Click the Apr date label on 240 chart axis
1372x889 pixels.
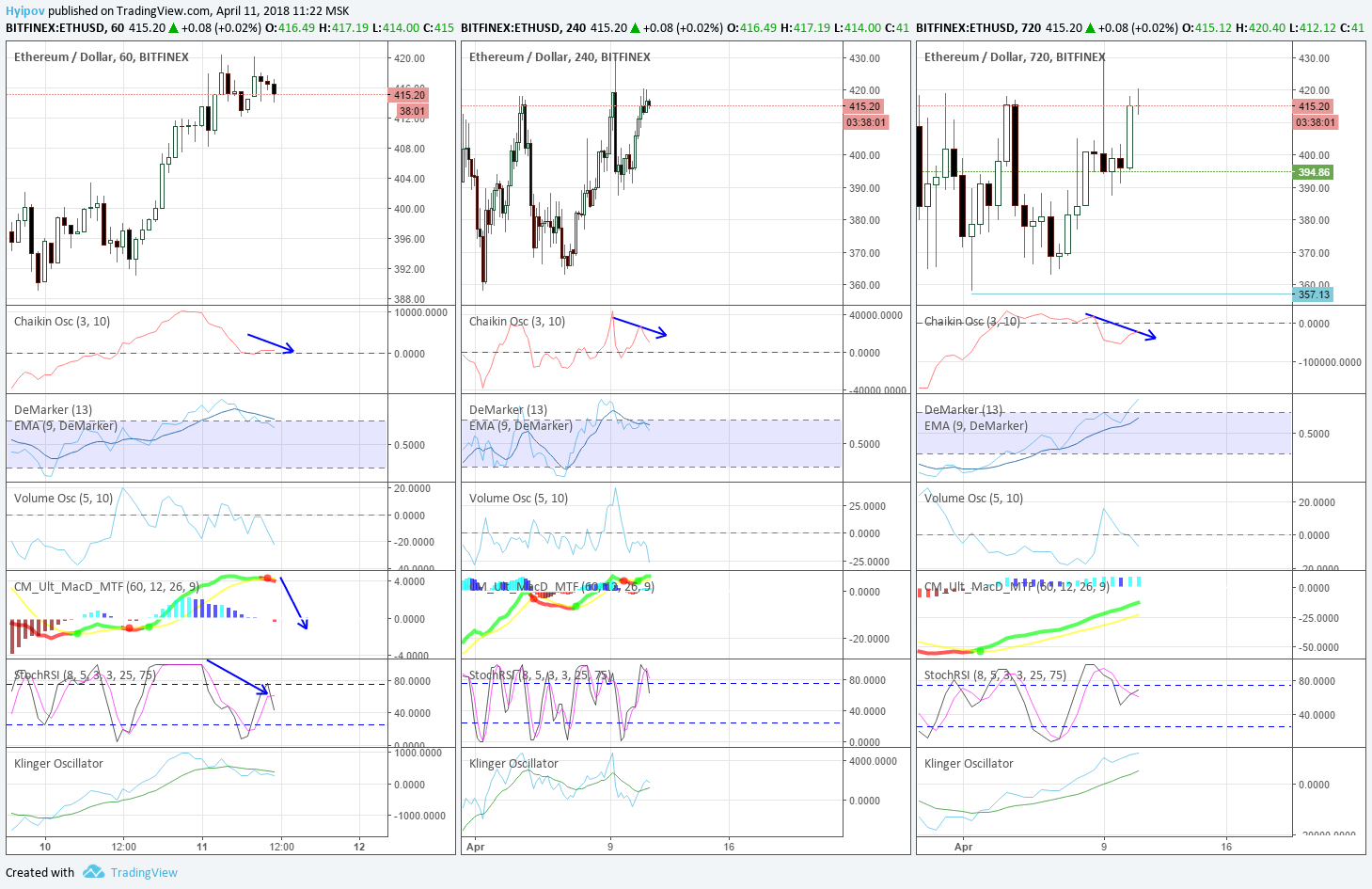(476, 847)
